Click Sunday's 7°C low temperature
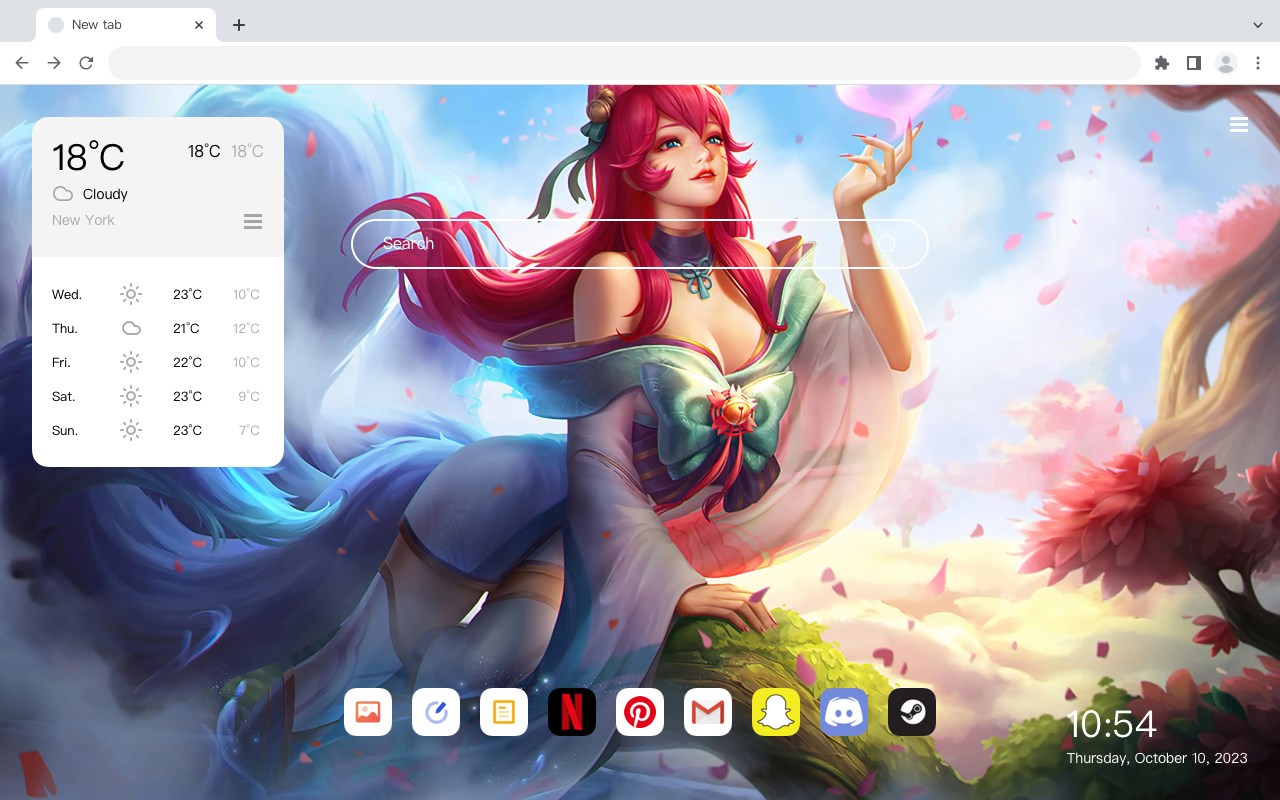 tap(249, 430)
